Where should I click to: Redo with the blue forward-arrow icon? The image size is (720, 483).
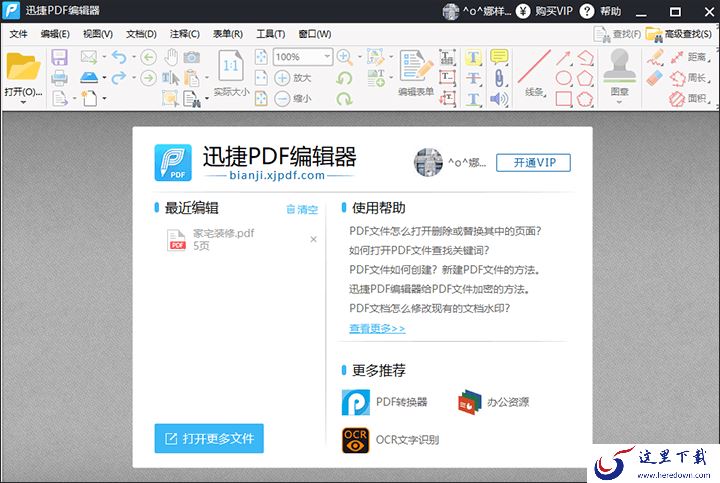pos(119,77)
